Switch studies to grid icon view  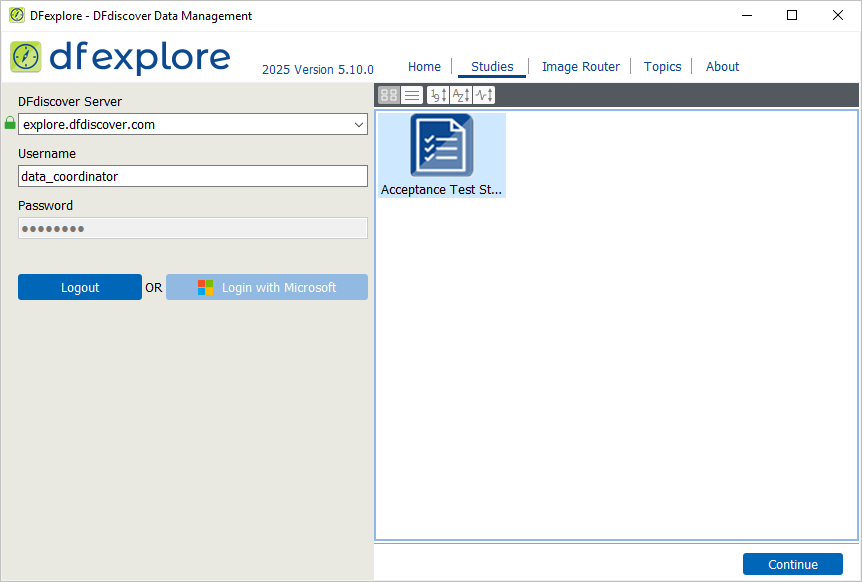389,95
